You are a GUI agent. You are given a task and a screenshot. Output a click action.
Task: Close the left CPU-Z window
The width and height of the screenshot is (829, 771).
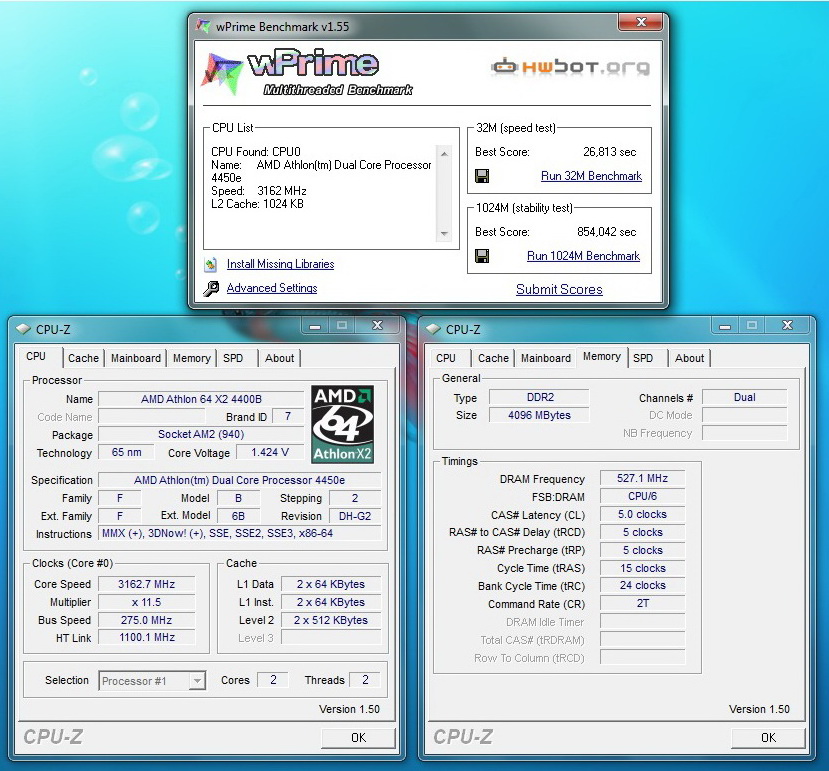[x=377, y=326]
